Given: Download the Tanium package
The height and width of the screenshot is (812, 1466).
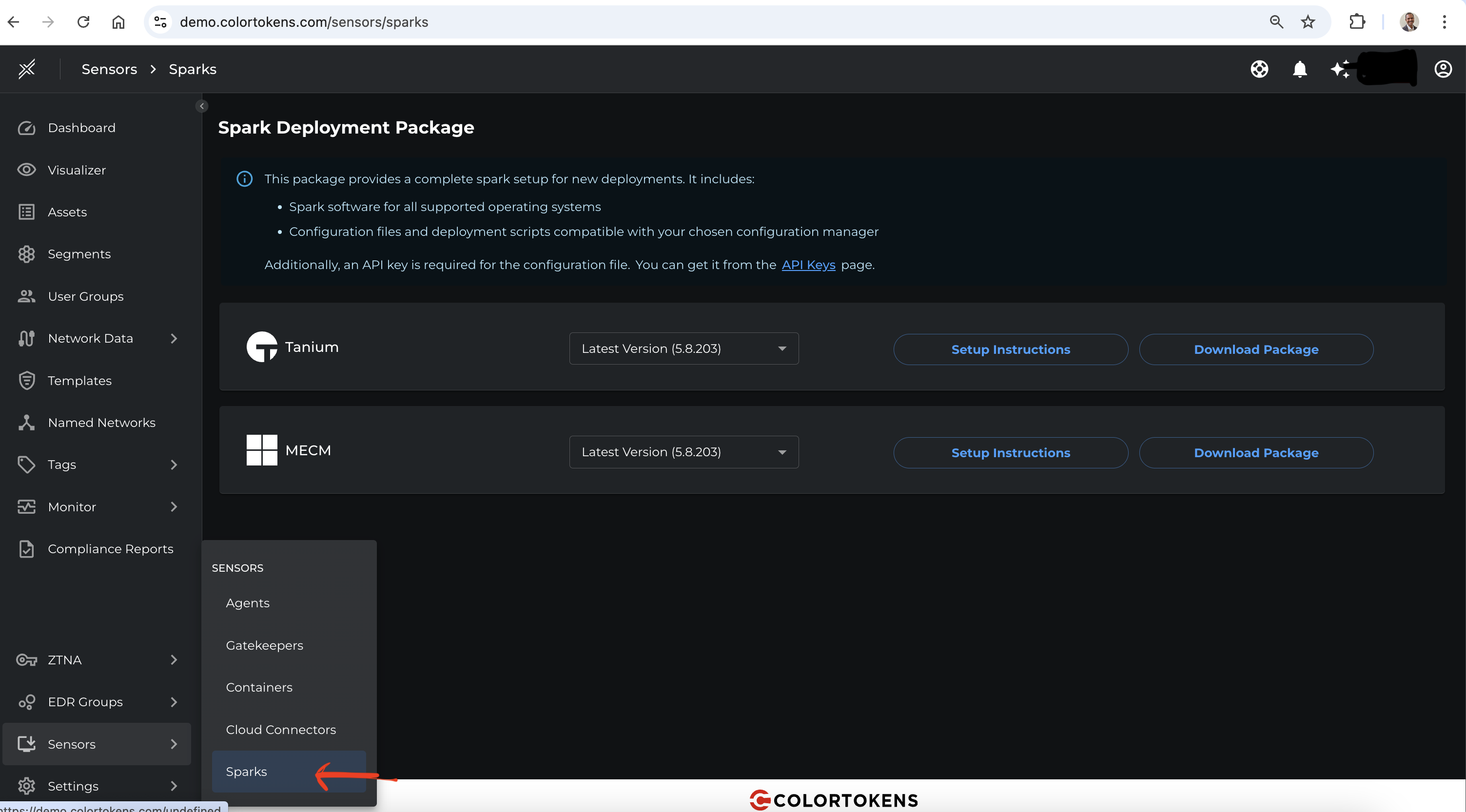Looking at the screenshot, I should coord(1255,349).
